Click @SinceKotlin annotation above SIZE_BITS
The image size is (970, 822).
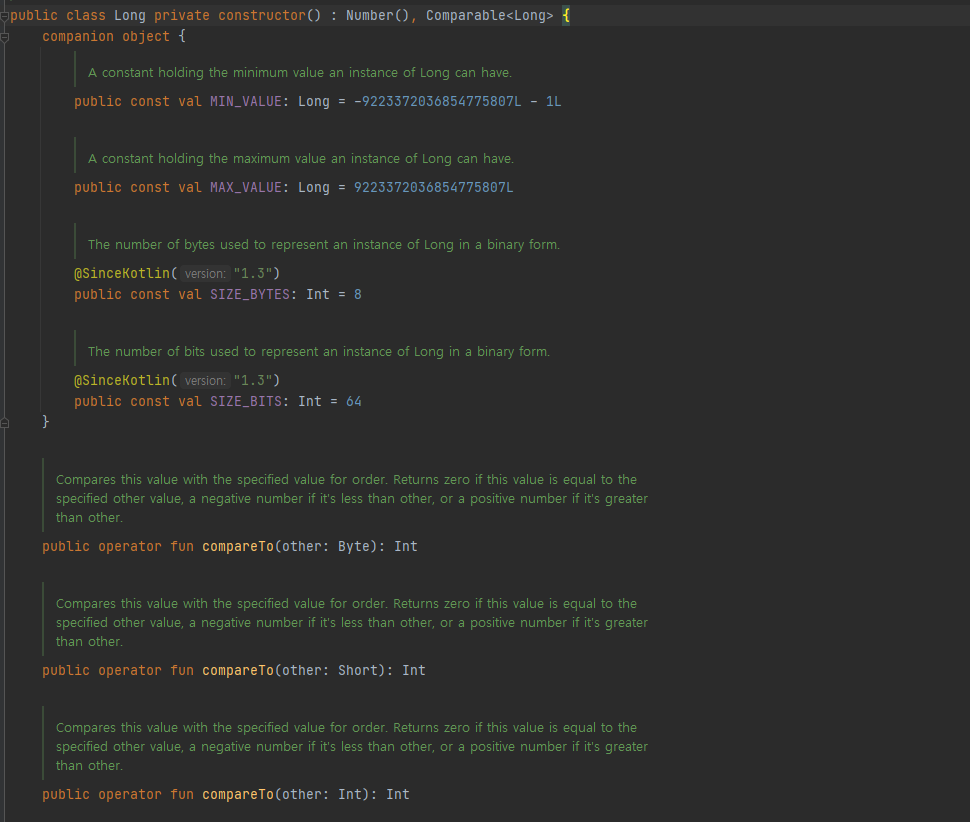[x=121, y=380]
